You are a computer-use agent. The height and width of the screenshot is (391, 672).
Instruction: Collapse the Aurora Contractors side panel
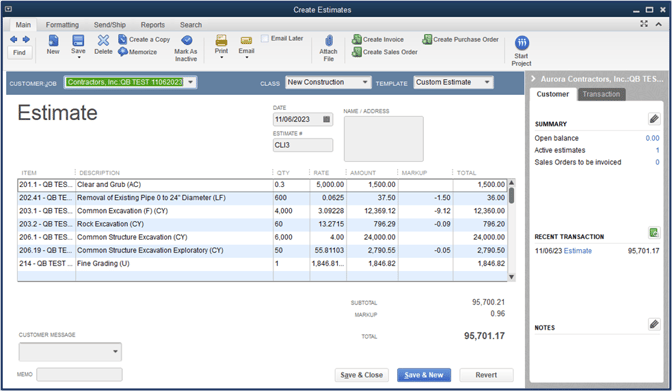(x=533, y=78)
